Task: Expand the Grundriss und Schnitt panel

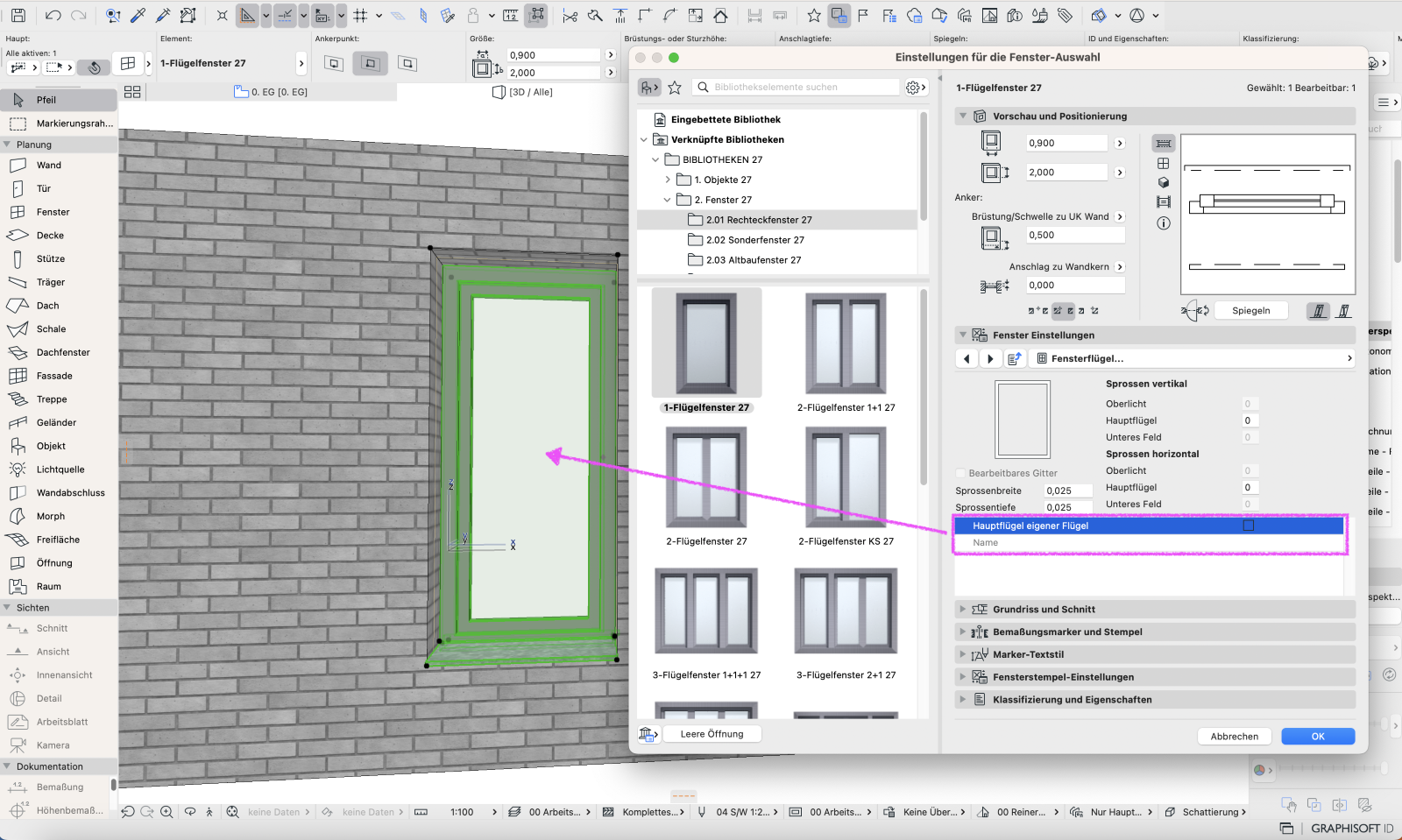Action: pyautogui.click(x=963, y=609)
